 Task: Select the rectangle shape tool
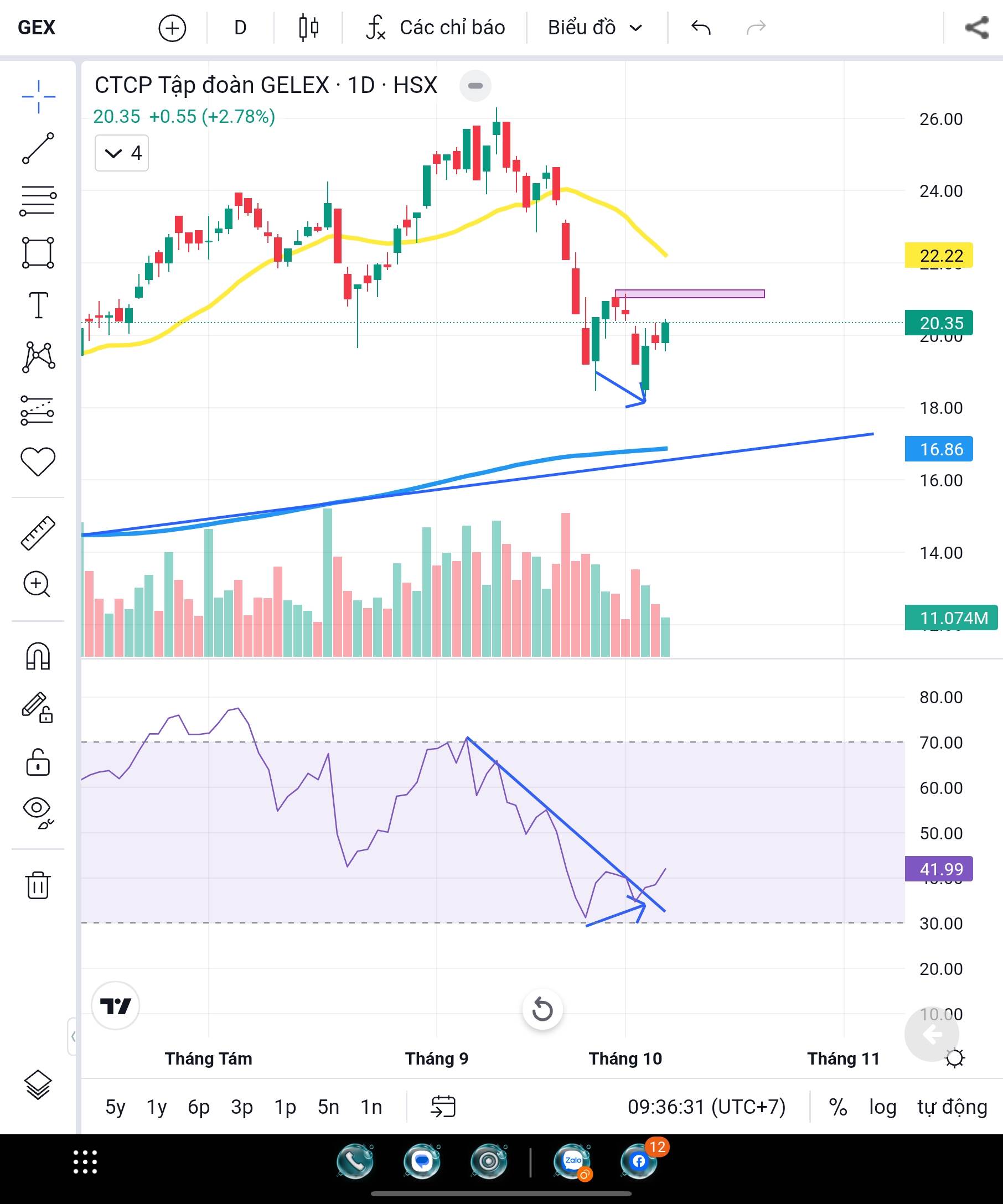(38, 253)
